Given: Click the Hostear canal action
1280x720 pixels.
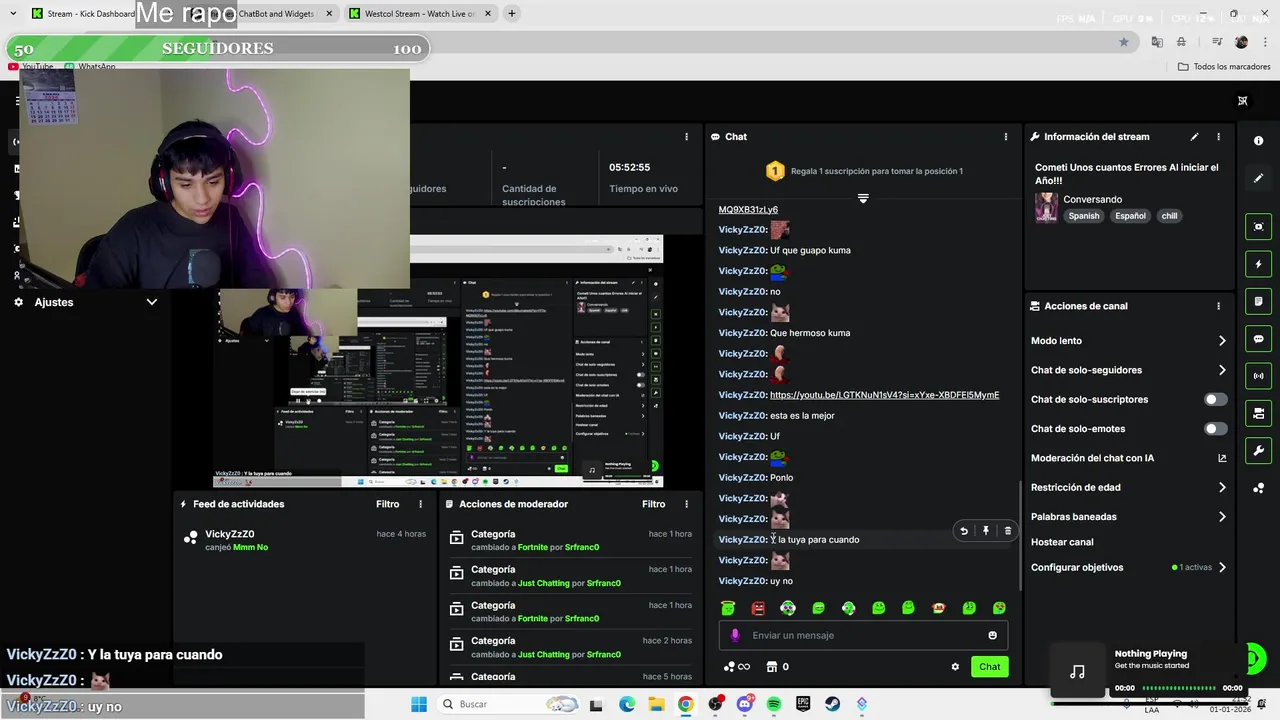Looking at the screenshot, I should pos(1062,542).
